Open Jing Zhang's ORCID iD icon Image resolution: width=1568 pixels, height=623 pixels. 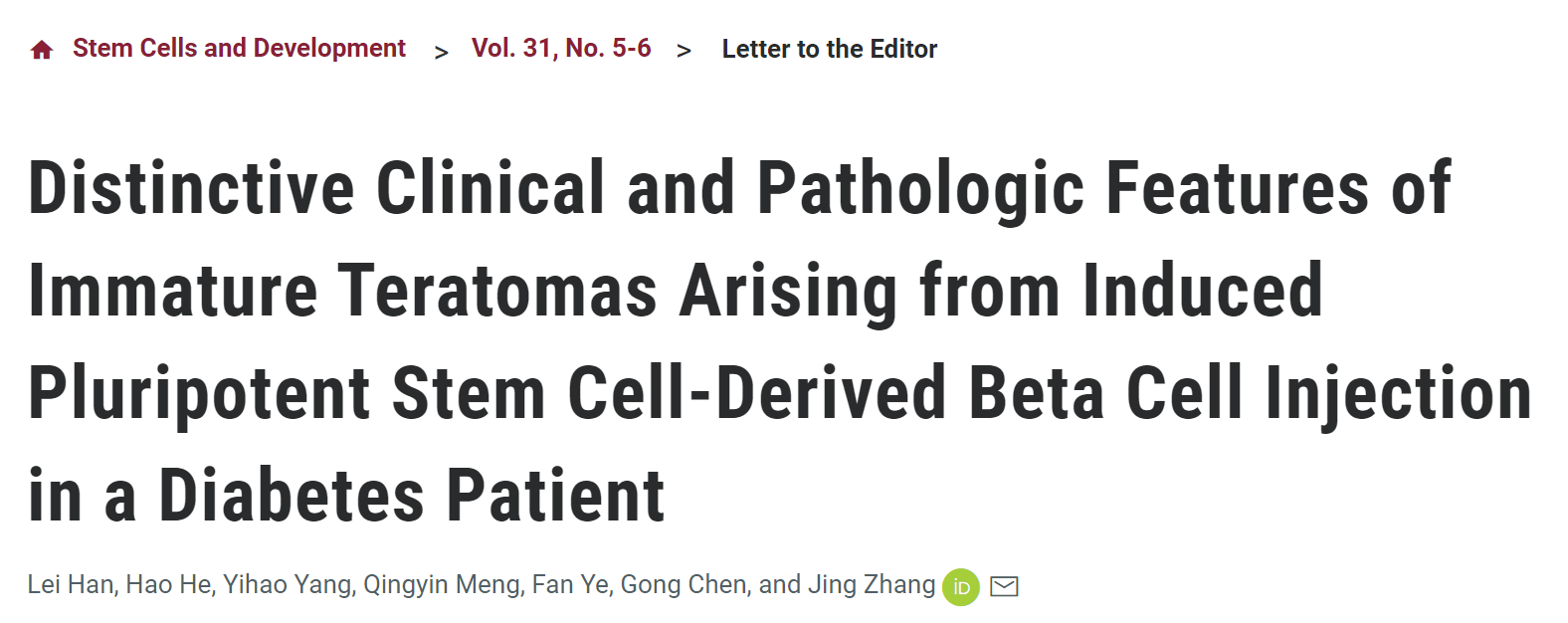[x=961, y=587]
